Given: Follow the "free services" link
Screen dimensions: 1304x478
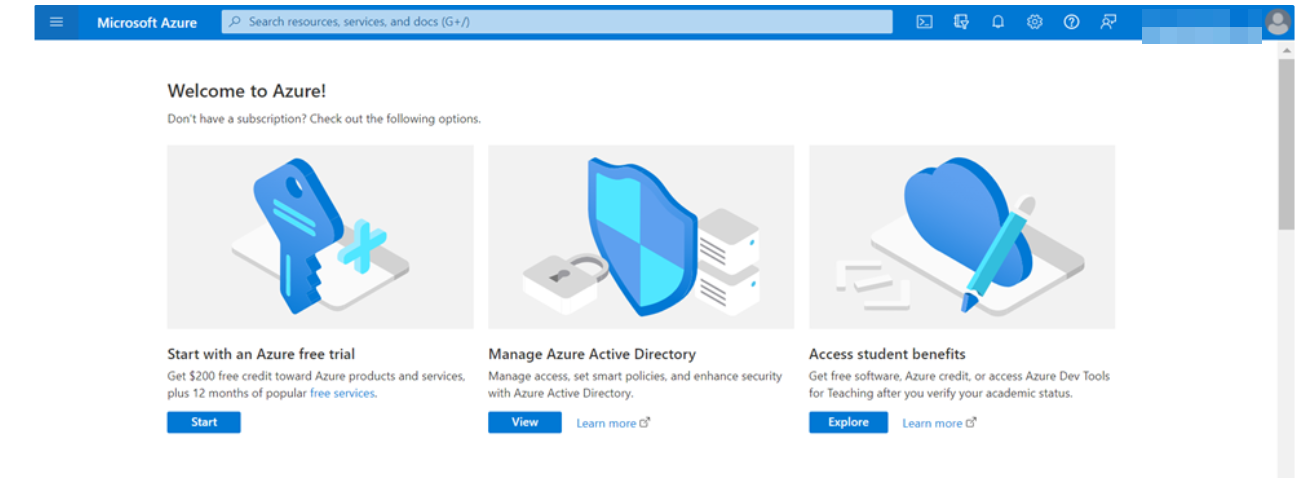Looking at the screenshot, I should tap(342, 394).
